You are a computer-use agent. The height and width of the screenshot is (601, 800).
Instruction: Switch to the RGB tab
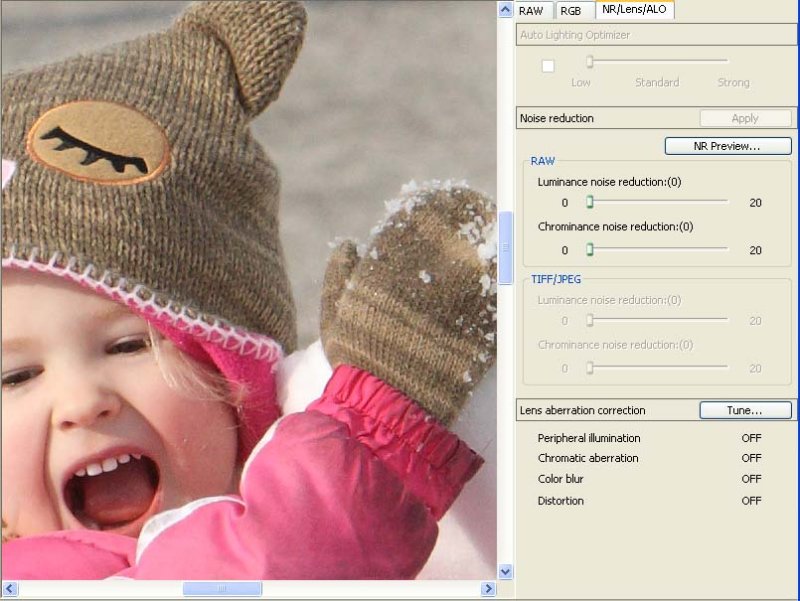click(x=574, y=11)
